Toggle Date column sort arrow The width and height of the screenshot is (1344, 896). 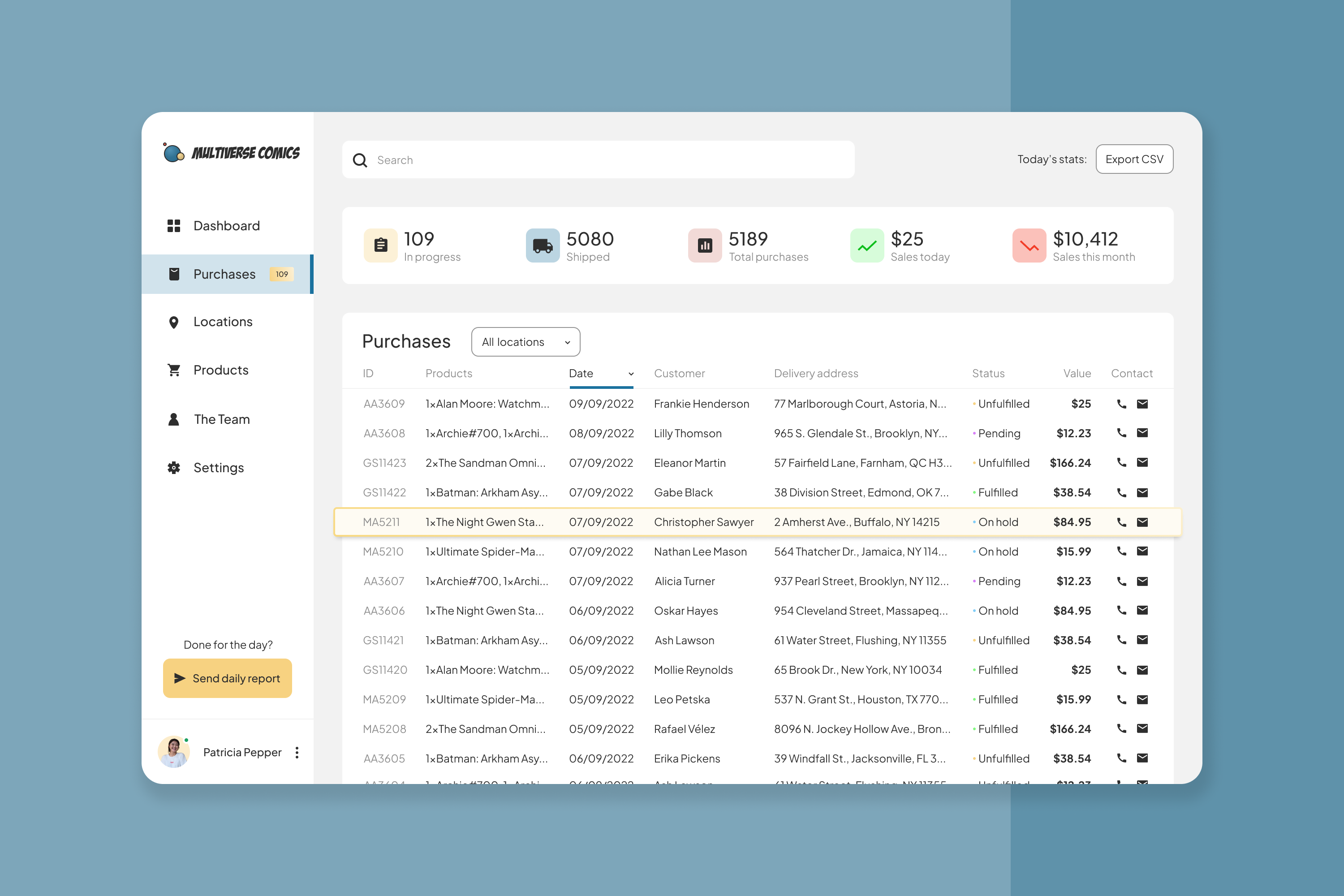point(631,374)
